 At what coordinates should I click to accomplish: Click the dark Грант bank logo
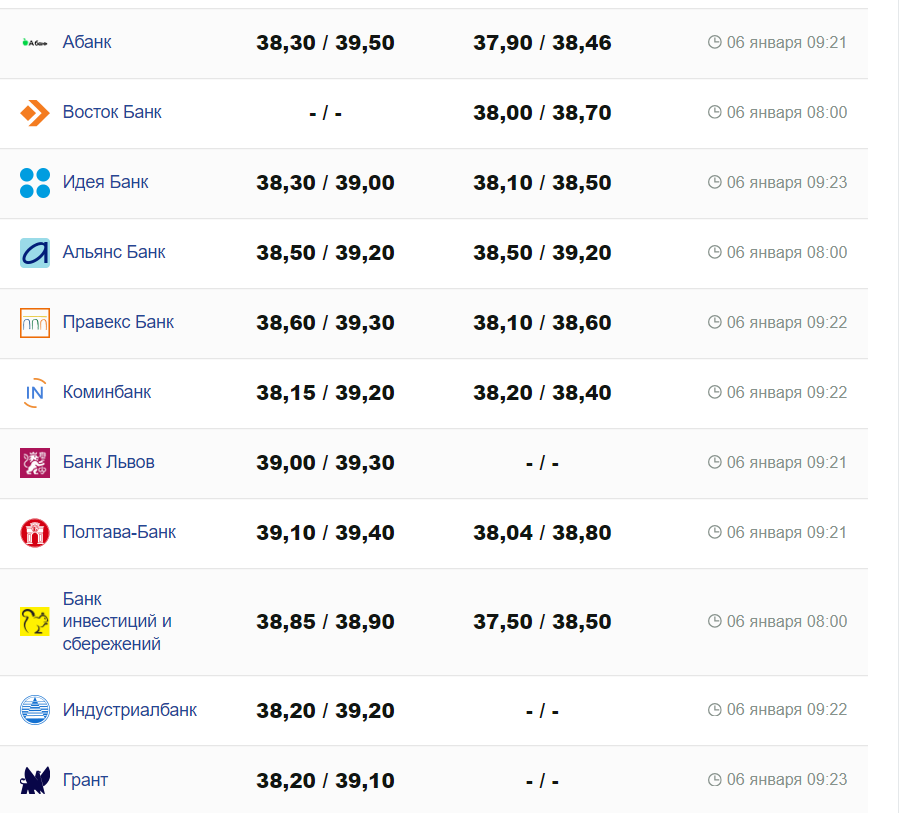pyautogui.click(x=35, y=780)
